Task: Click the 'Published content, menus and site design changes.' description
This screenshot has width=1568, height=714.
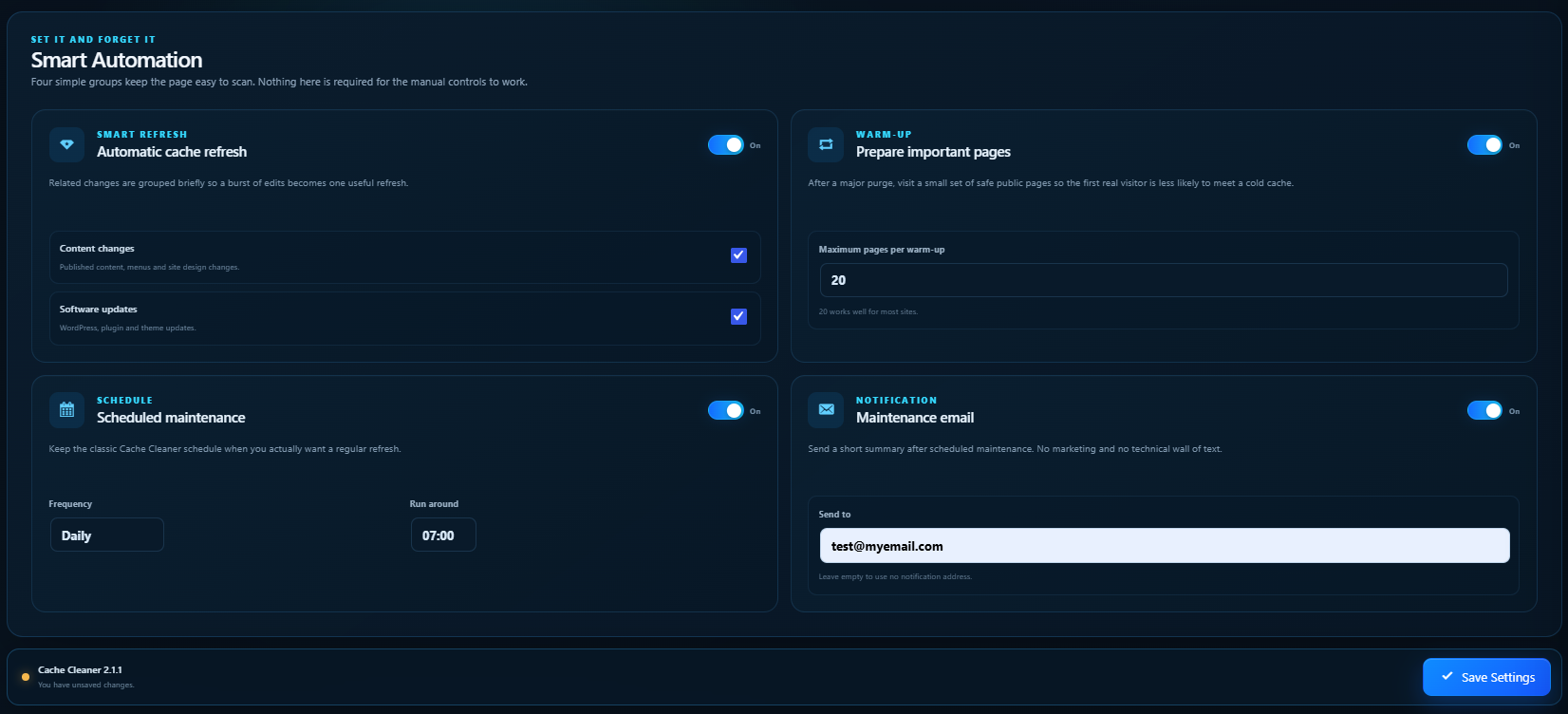Action: pos(150,267)
